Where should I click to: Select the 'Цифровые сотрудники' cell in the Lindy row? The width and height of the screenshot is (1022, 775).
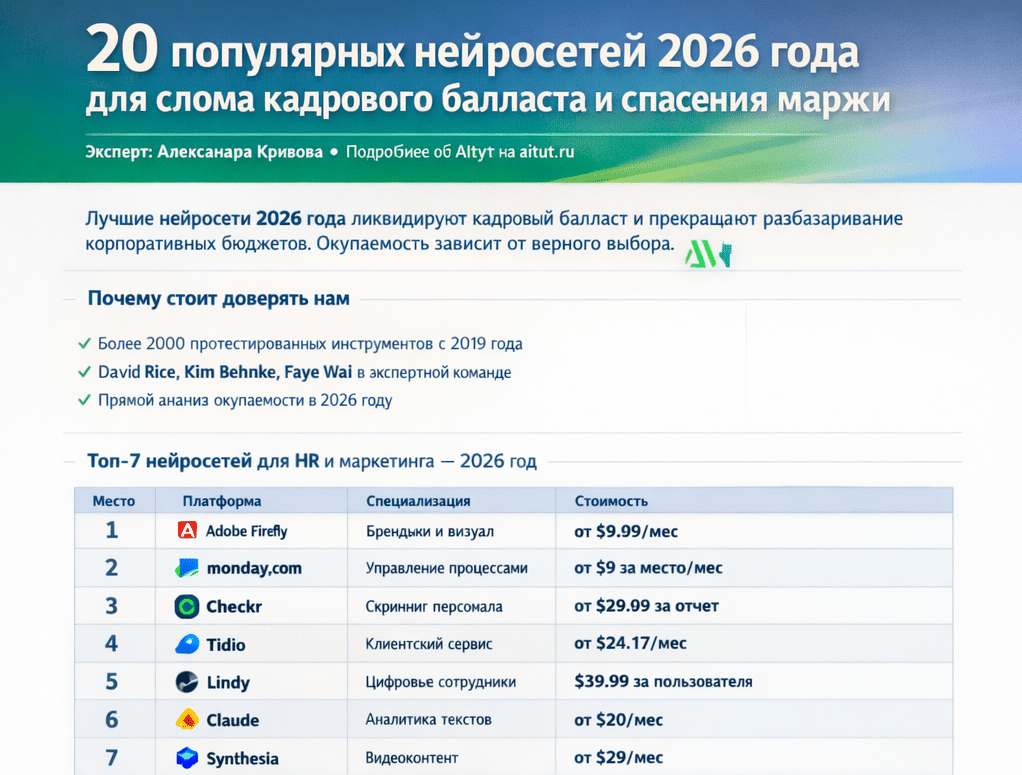[x=441, y=682]
